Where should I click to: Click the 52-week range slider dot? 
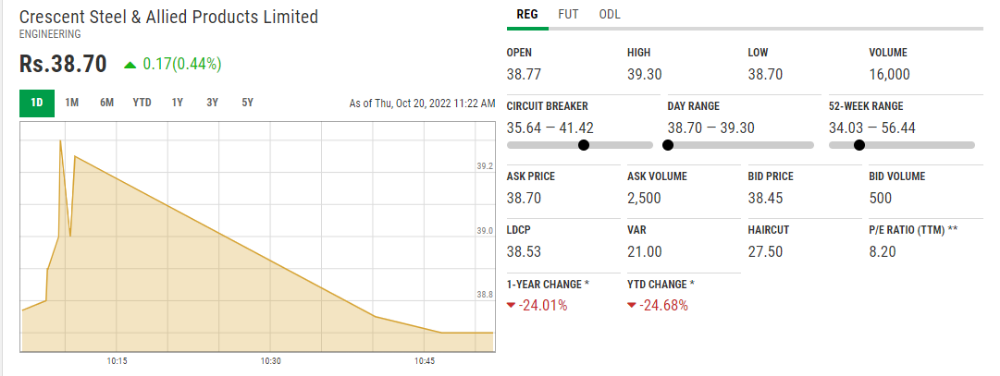point(859,145)
